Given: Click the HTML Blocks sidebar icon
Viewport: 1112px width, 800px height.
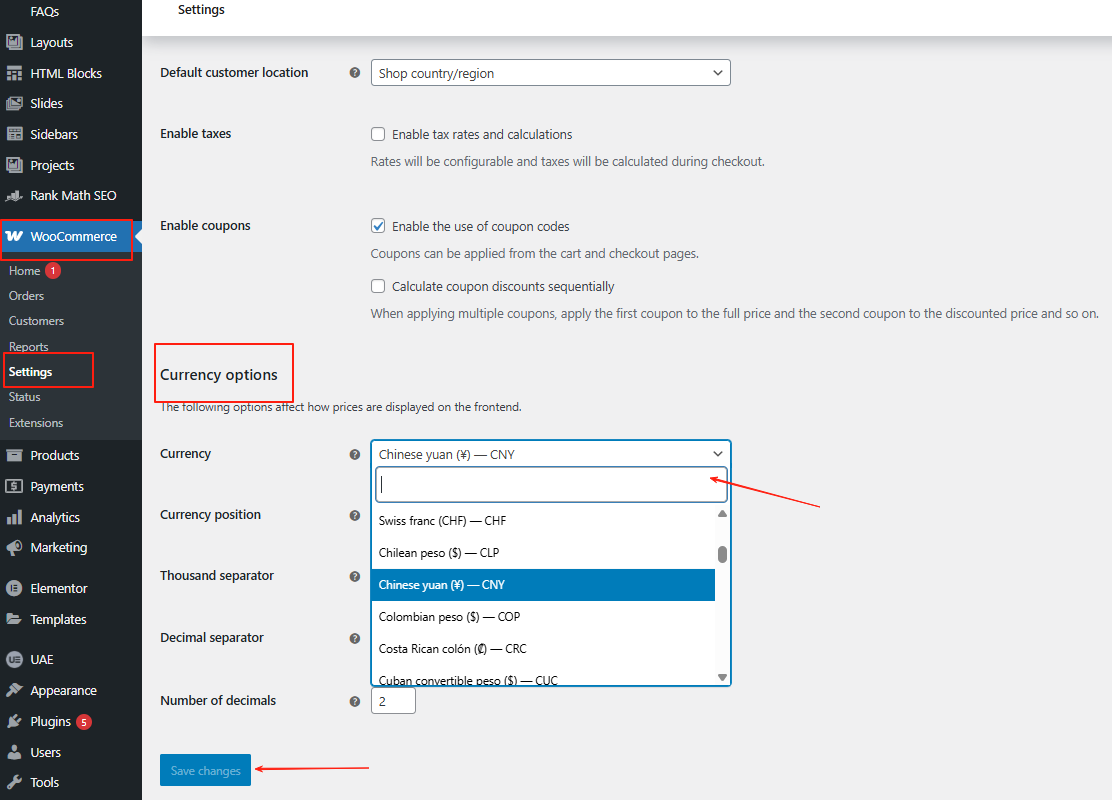Looking at the screenshot, I should click(x=14, y=74).
